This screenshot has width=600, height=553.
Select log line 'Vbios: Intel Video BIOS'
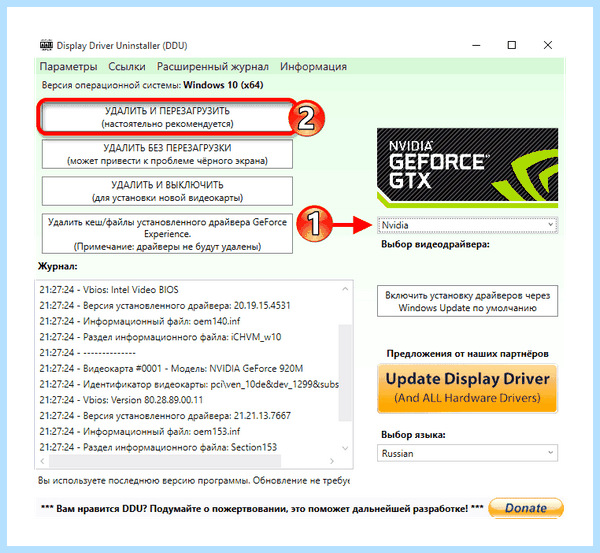109,290
